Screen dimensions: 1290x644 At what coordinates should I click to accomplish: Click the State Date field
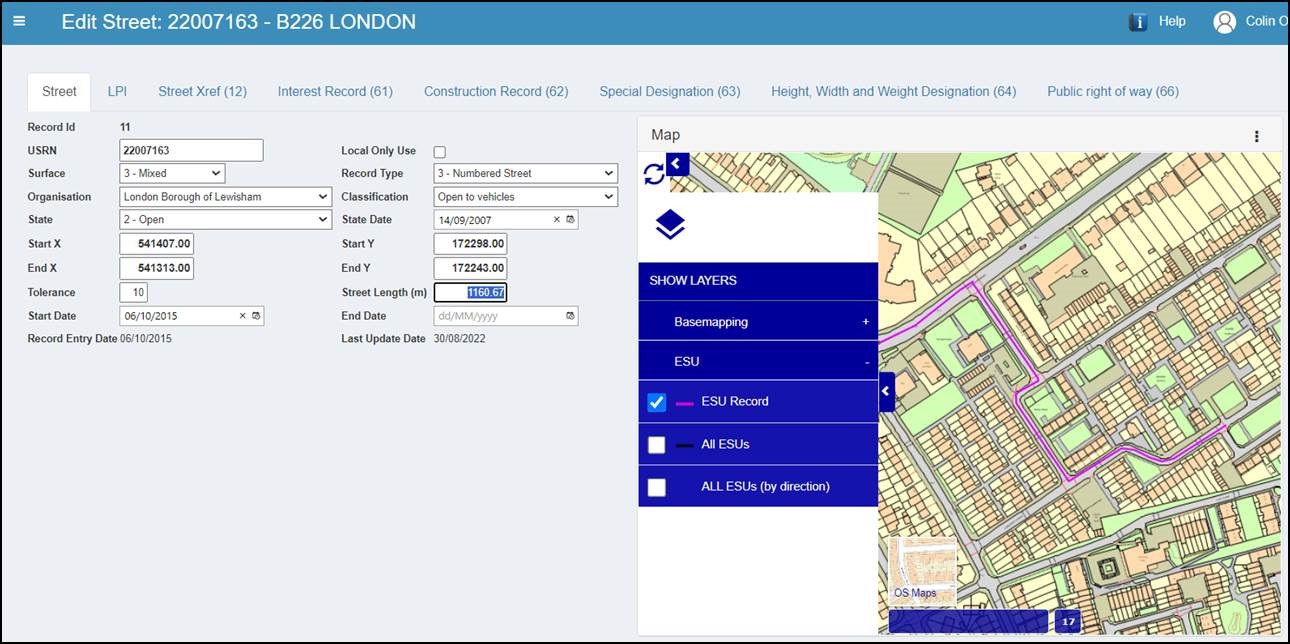click(x=506, y=220)
